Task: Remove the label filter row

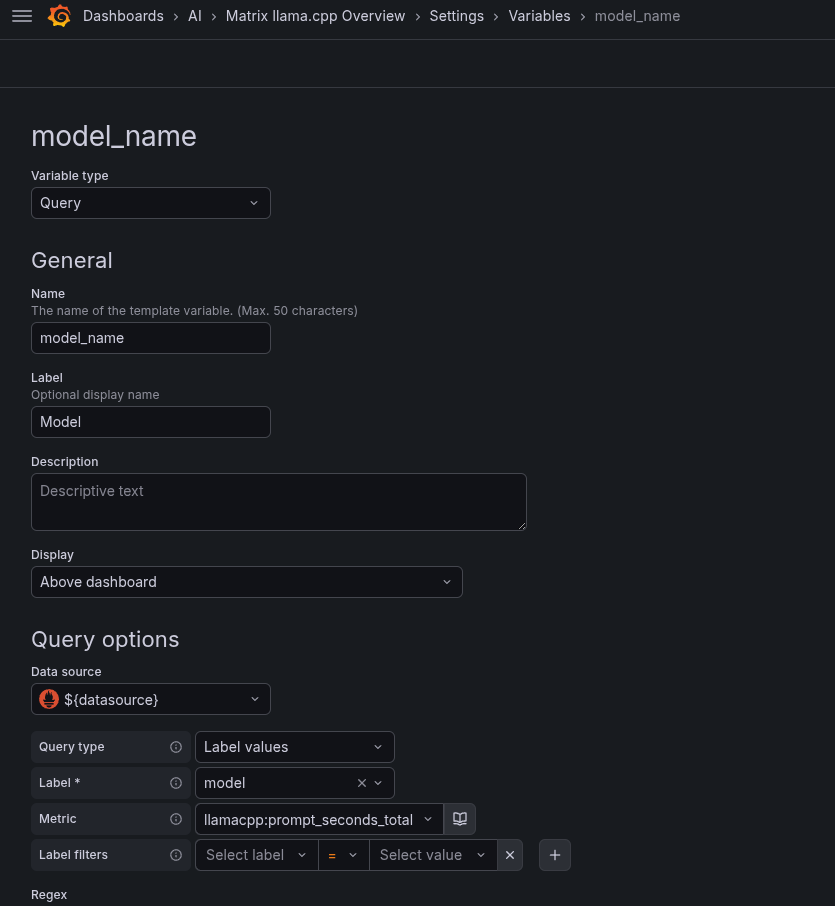Action: 510,855
